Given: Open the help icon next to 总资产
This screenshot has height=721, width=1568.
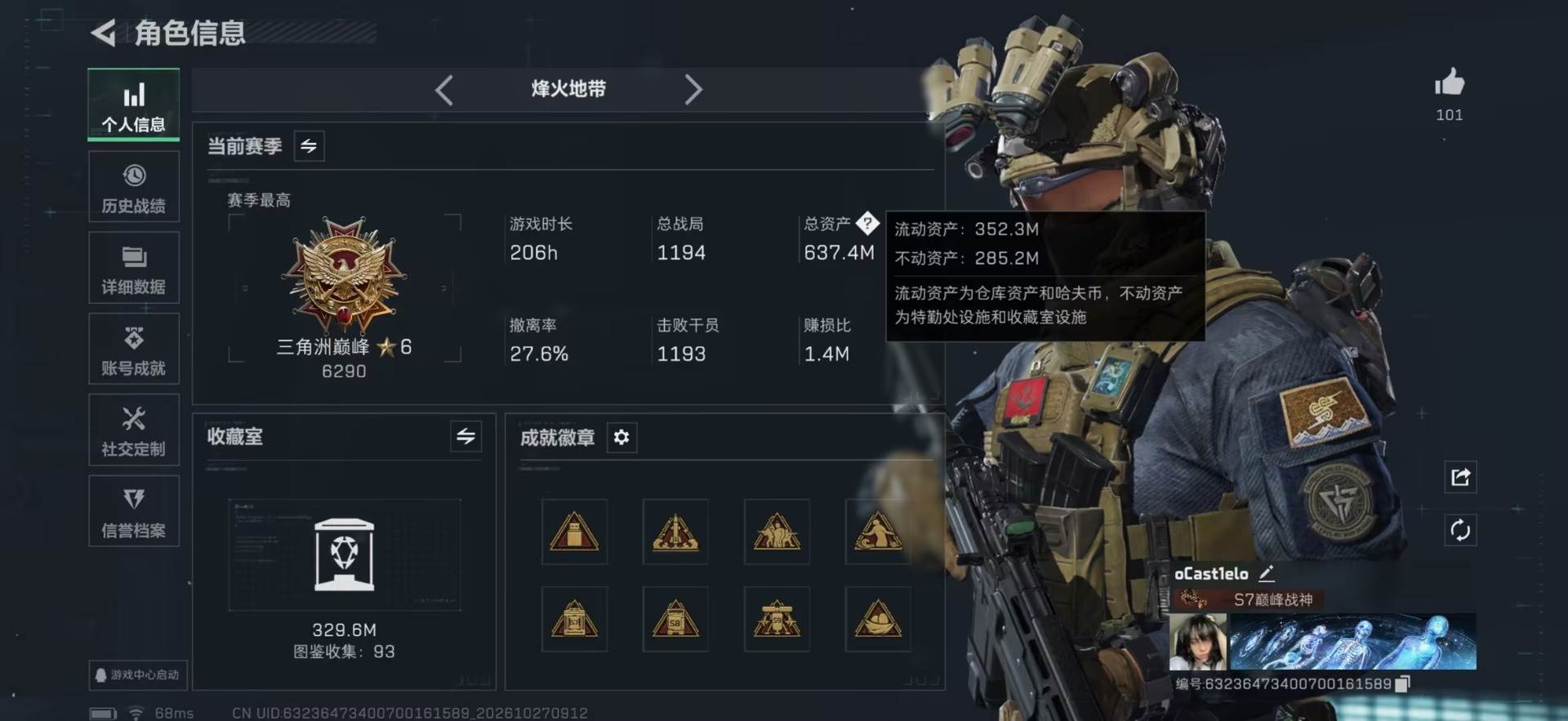Looking at the screenshot, I should click(x=867, y=222).
